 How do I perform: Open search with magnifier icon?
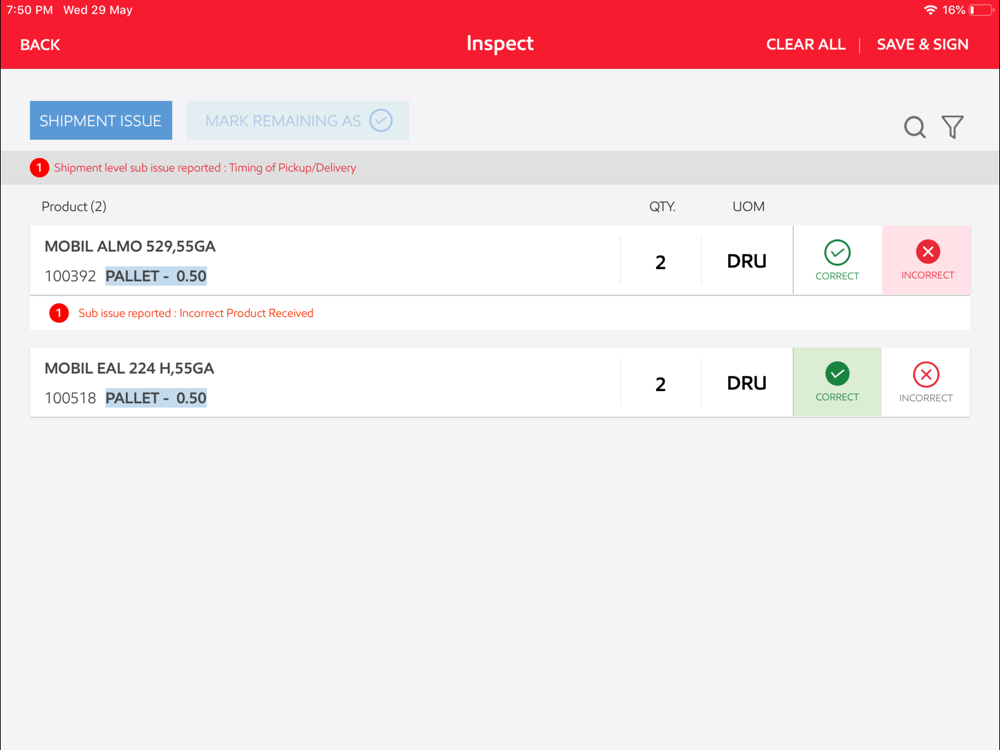(x=915, y=127)
